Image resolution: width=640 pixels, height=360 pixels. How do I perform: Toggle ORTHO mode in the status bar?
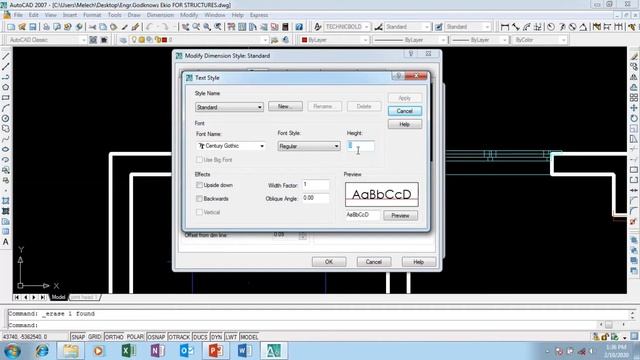coord(114,337)
